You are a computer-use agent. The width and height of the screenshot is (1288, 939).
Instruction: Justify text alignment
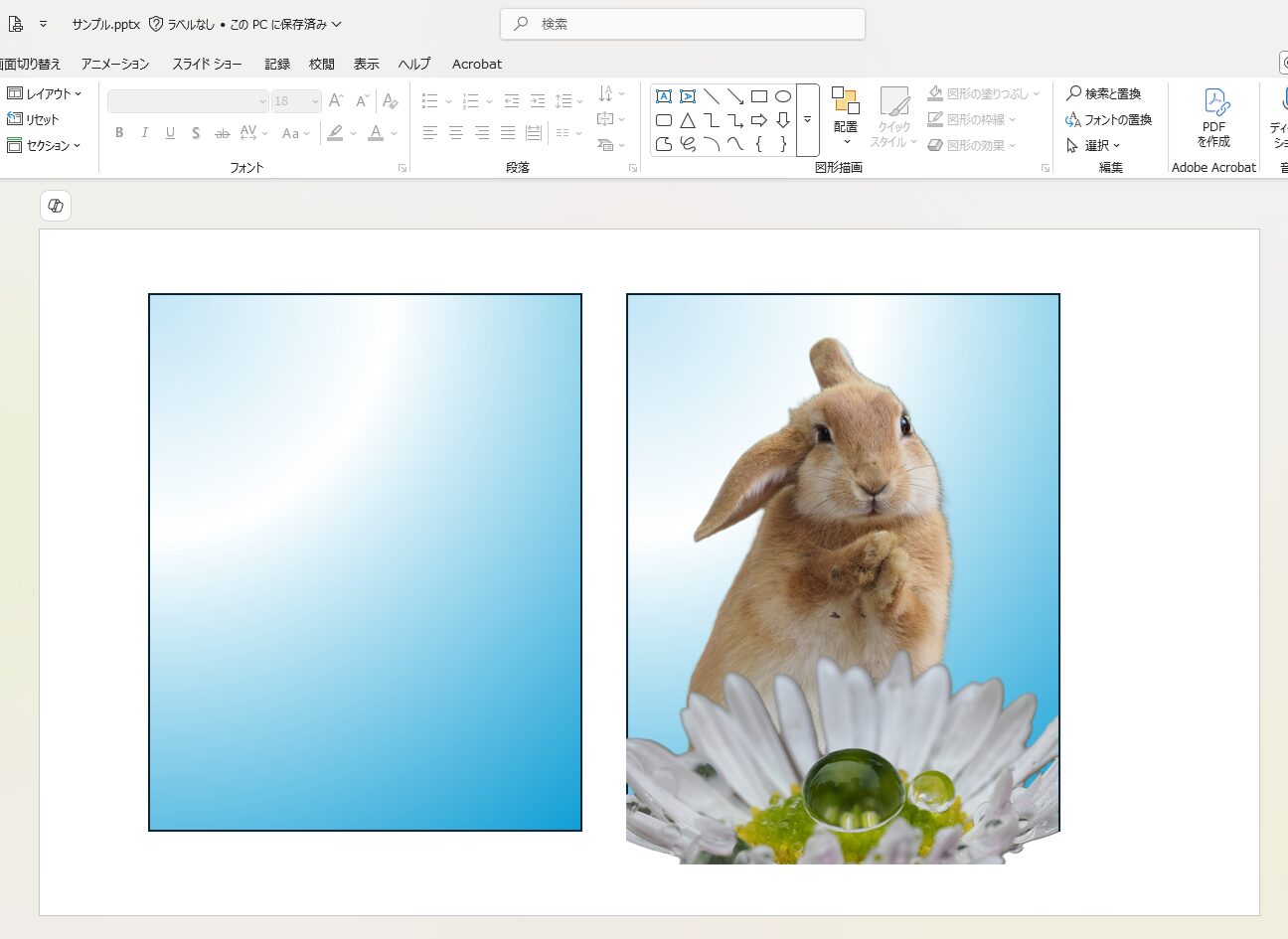coord(508,133)
